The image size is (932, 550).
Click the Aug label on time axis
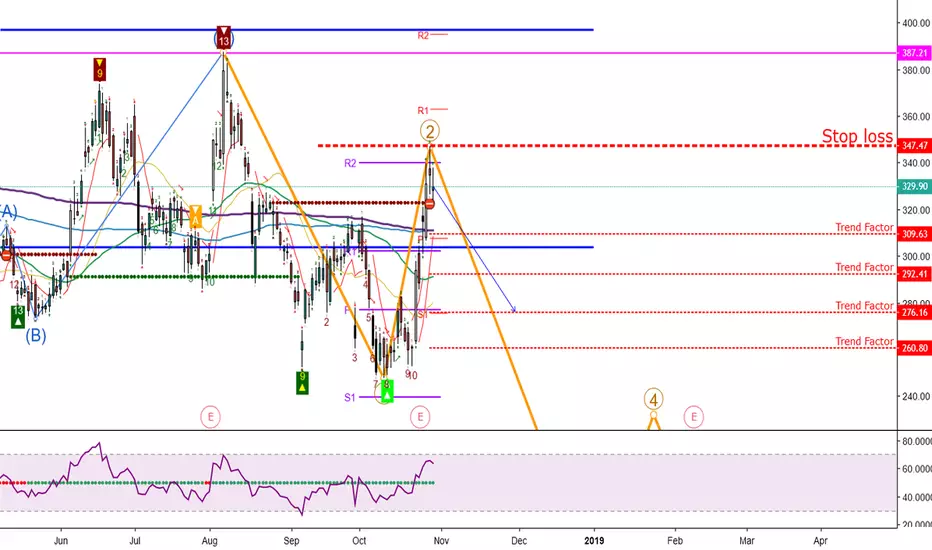[209, 540]
